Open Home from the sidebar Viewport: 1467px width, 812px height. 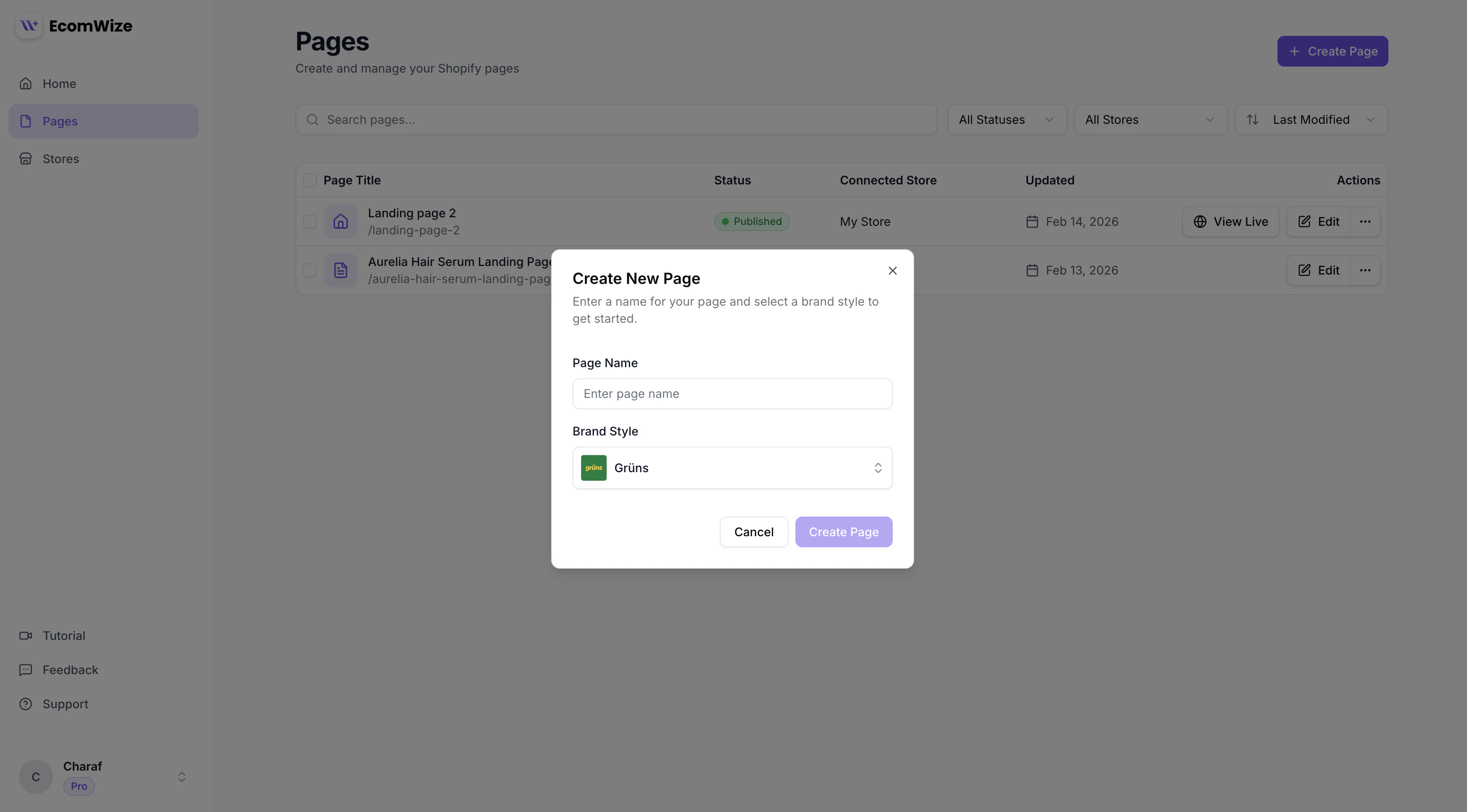tap(59, 84)
